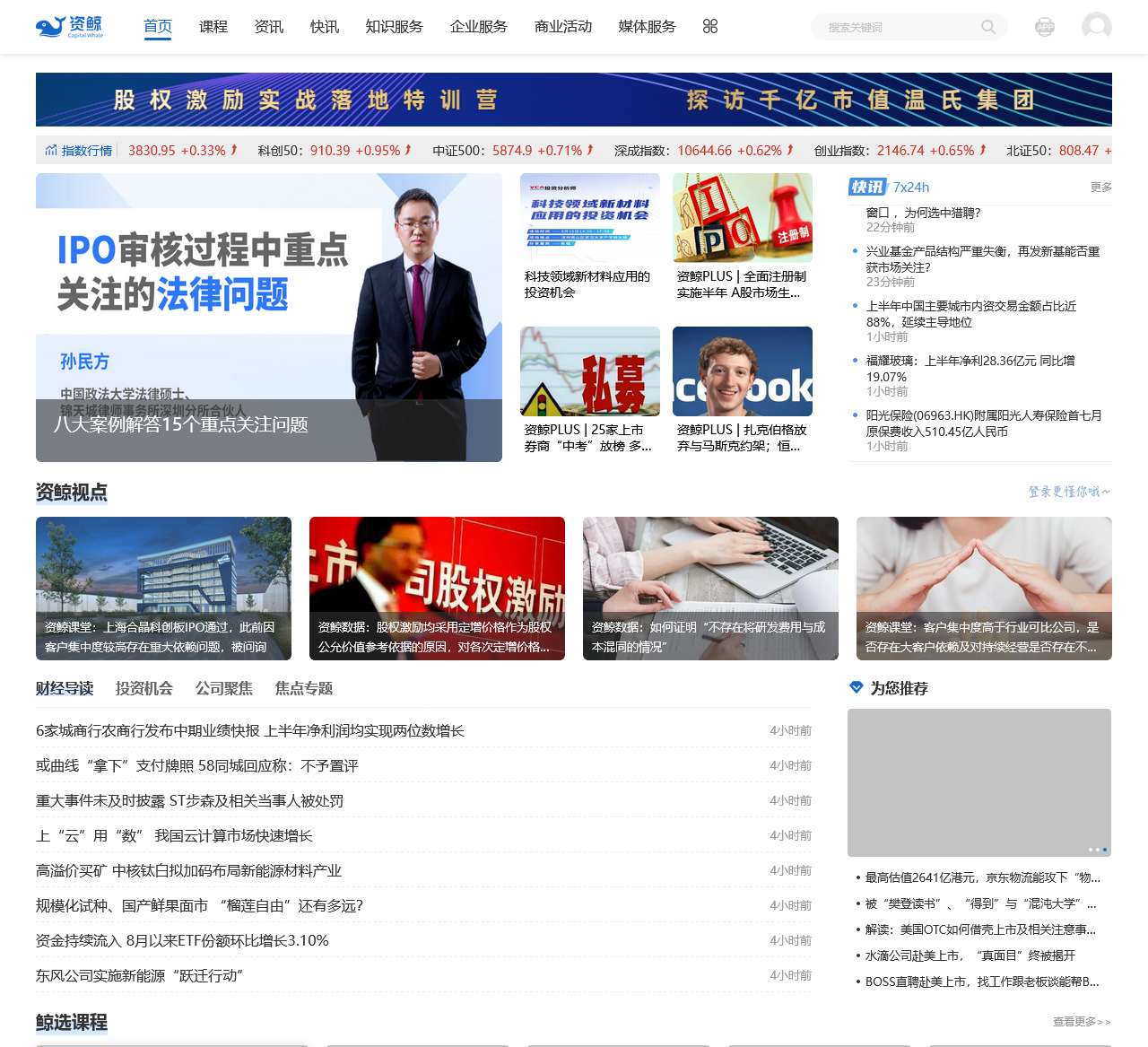Click the 快讯 7x24h badge

click(x=867, y=187)
